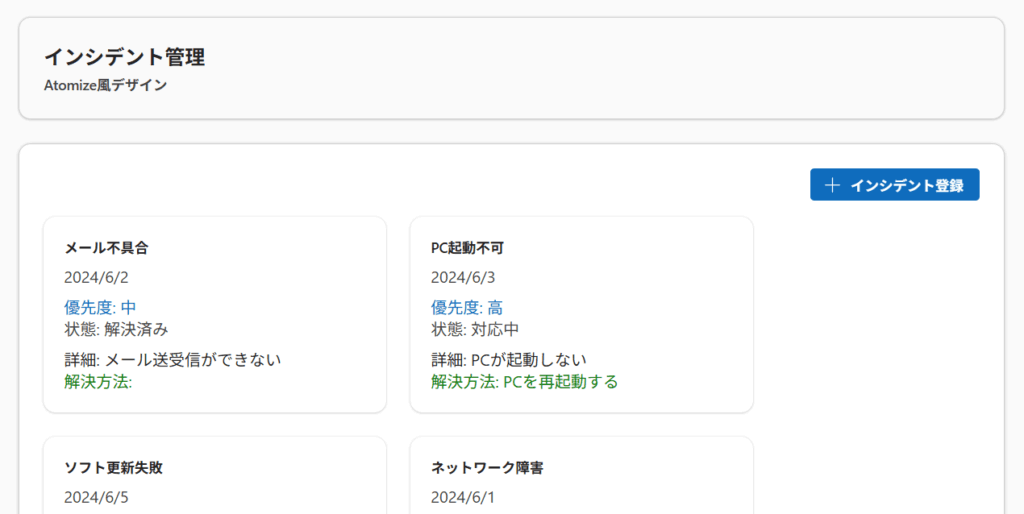The height and width of the screenshot is (514, 1024).
Task: Click the 状態: 解決済み status text
Action: (x=116, y=329)
